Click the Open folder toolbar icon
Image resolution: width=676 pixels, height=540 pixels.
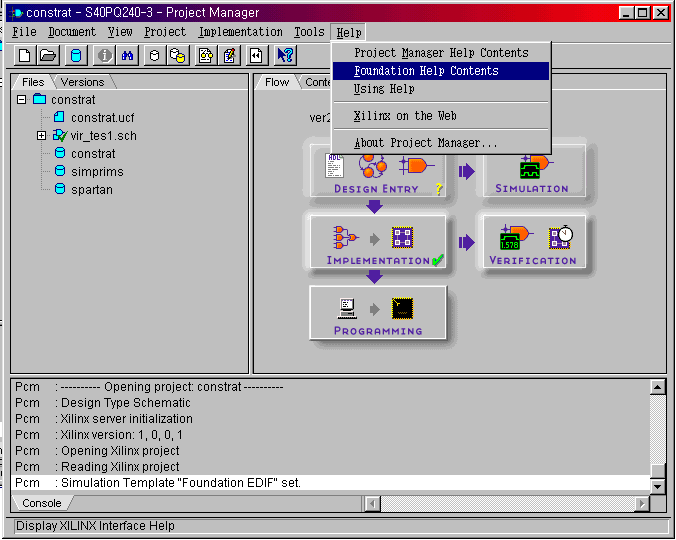pos(47,56)
